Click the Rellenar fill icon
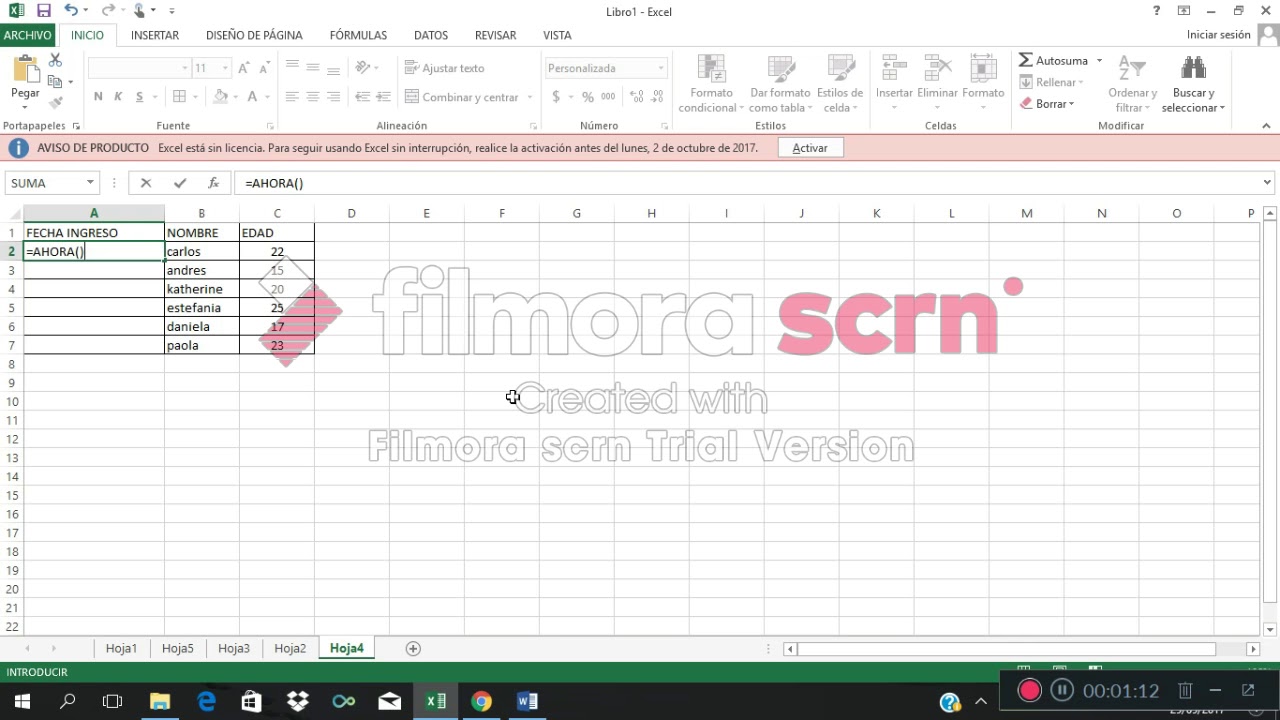 coord(1026,82)
